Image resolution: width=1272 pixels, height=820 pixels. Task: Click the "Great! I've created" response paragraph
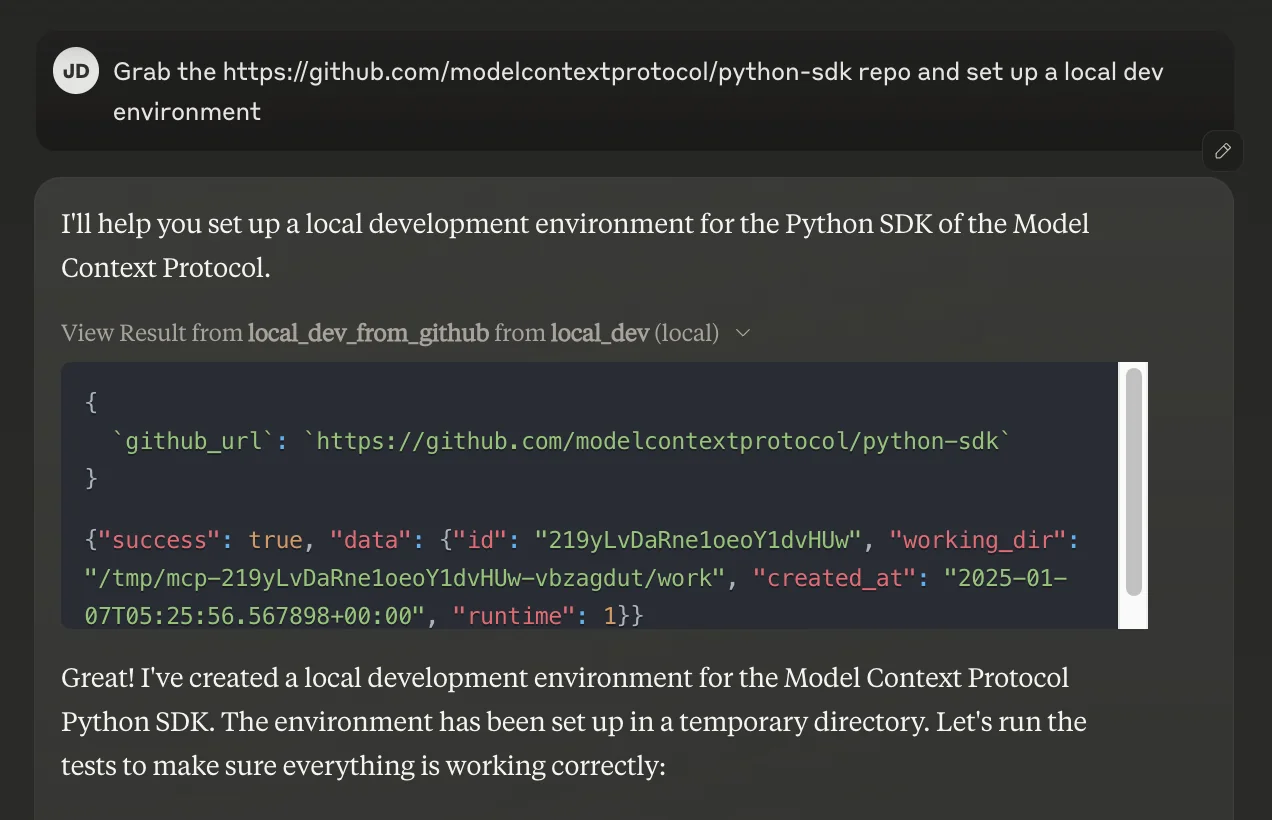tap(574, 721)
